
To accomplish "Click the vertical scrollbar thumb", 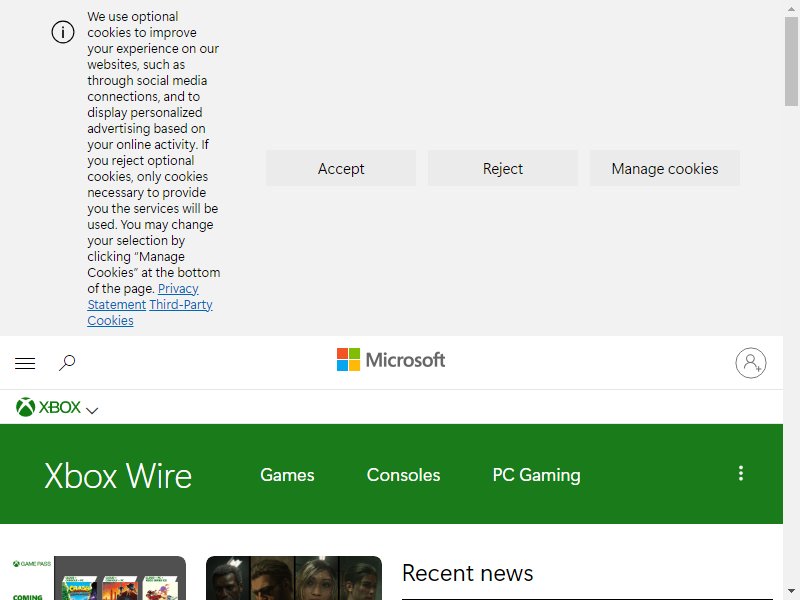I will coord(791,61).
